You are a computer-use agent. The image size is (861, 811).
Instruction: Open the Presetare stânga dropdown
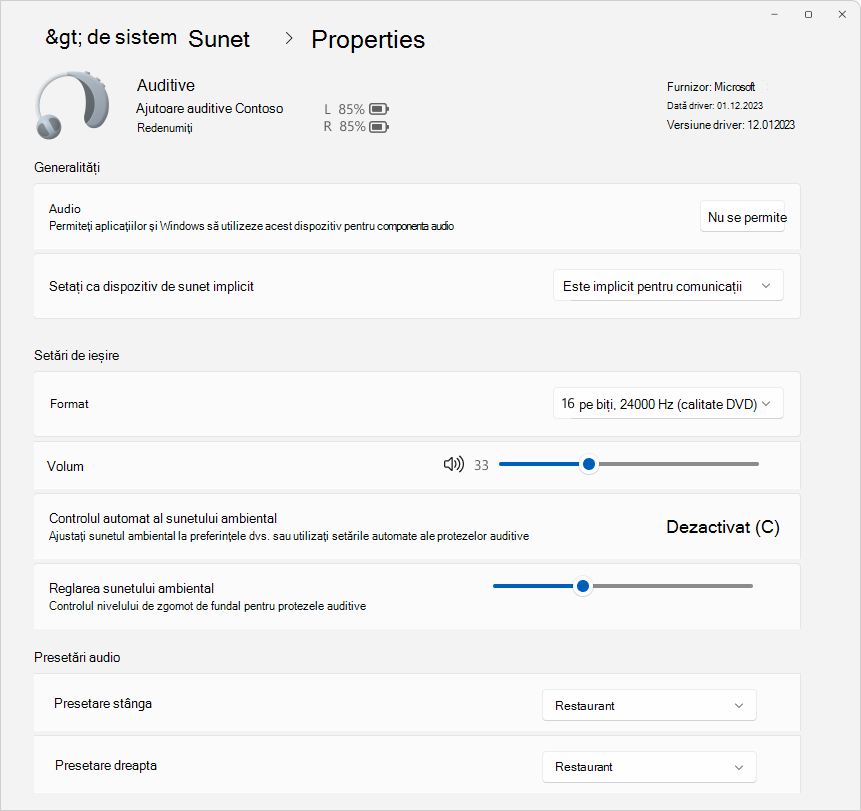pyautogui.click(x=649, y=705)
